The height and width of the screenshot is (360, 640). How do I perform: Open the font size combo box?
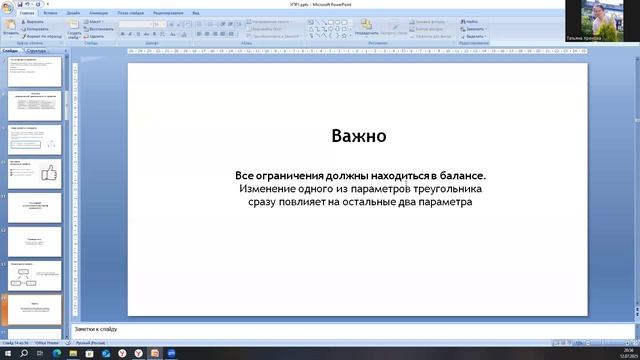[160, 24]
